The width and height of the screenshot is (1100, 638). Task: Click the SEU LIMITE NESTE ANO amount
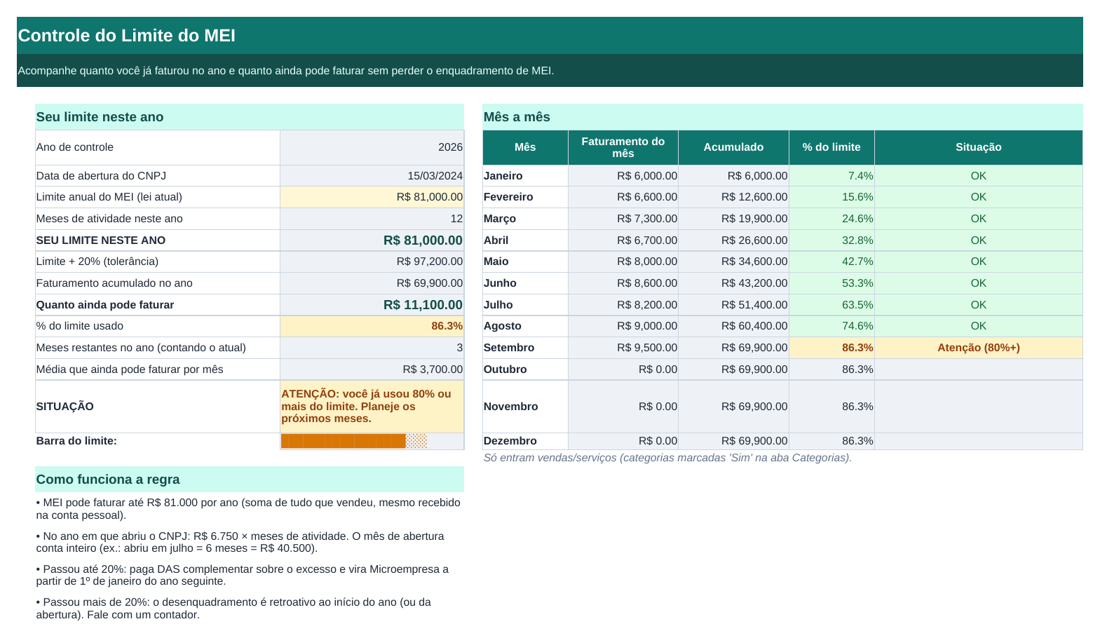click(x=372, y=240)
